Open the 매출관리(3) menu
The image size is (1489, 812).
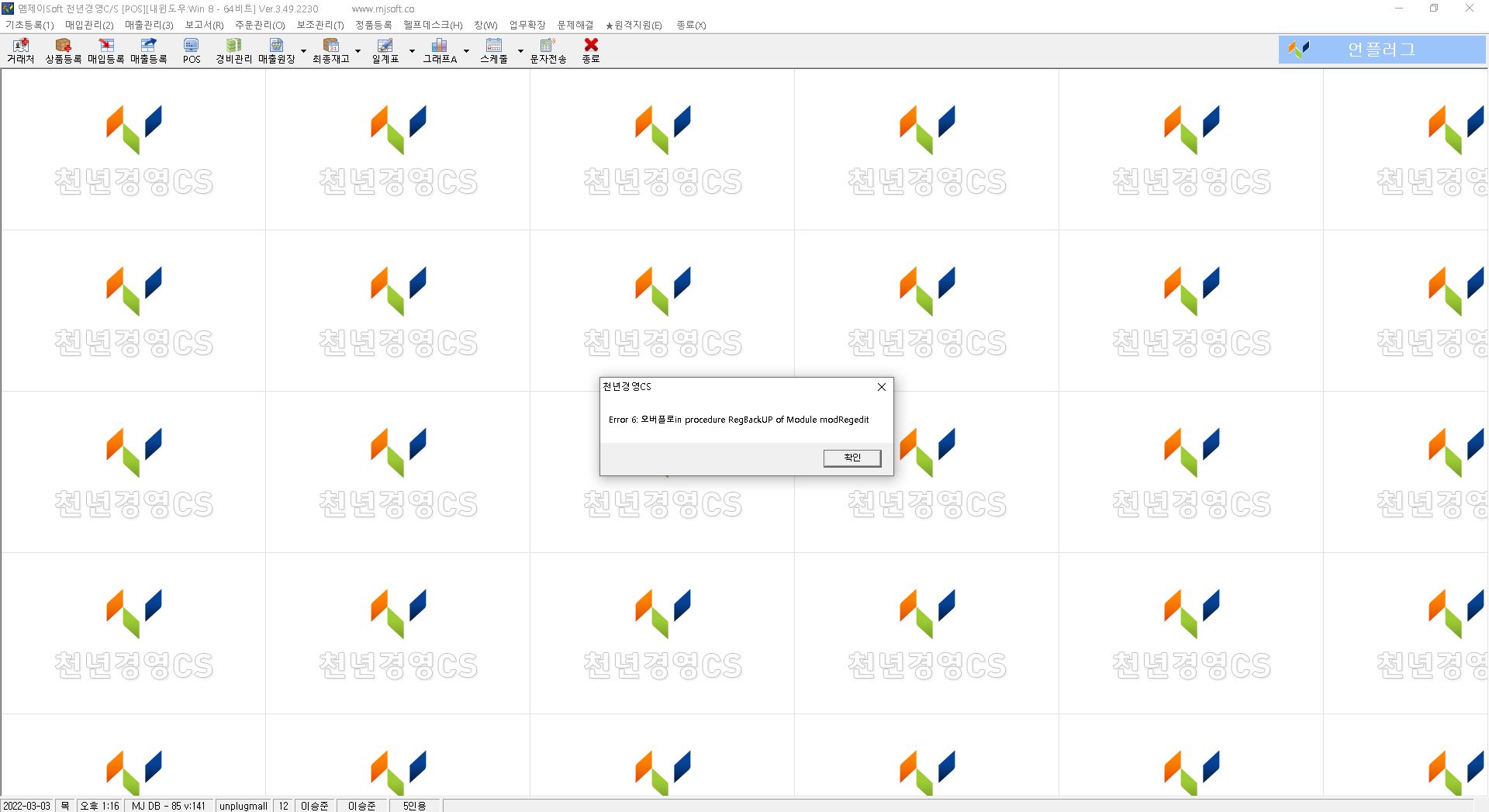pyautogui.click(x=149, y=25)
